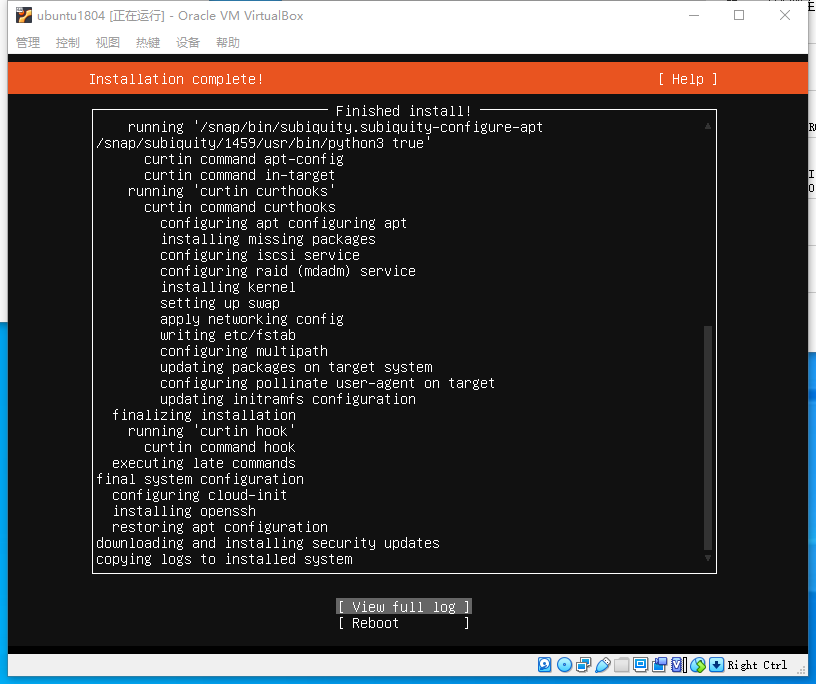
Task: Click the installer log scrollbar down arrow
Action: [x=707, y=559]
